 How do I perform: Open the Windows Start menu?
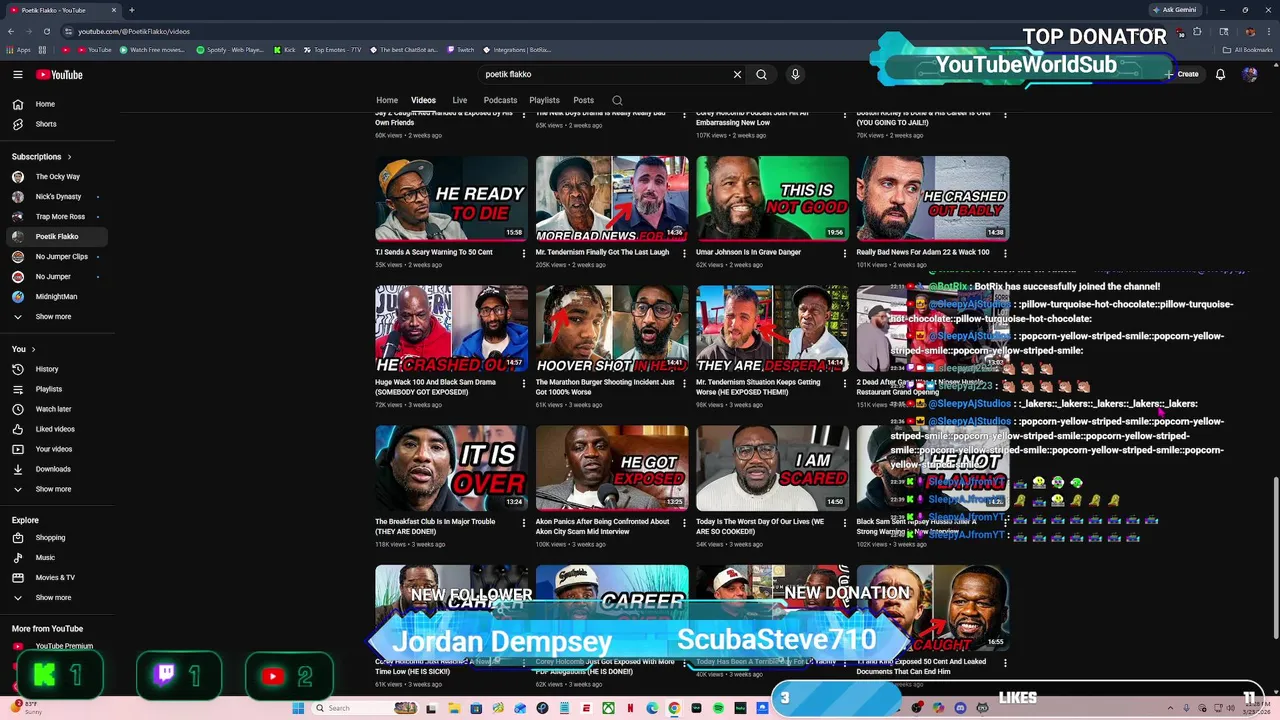298,708
